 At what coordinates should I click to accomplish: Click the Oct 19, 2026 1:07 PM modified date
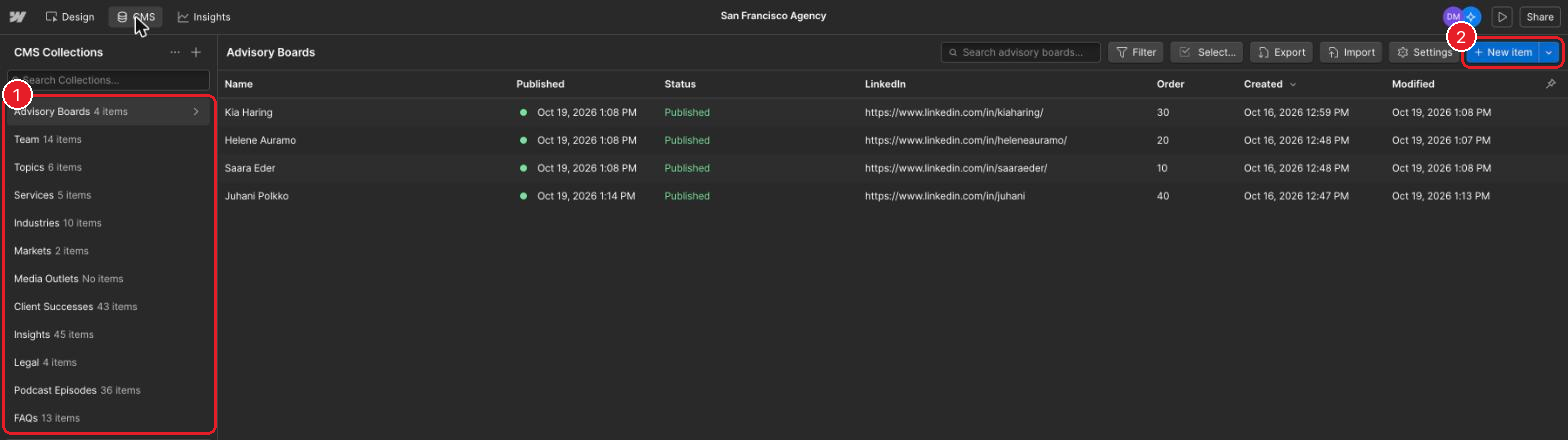tap(1441, 141)
